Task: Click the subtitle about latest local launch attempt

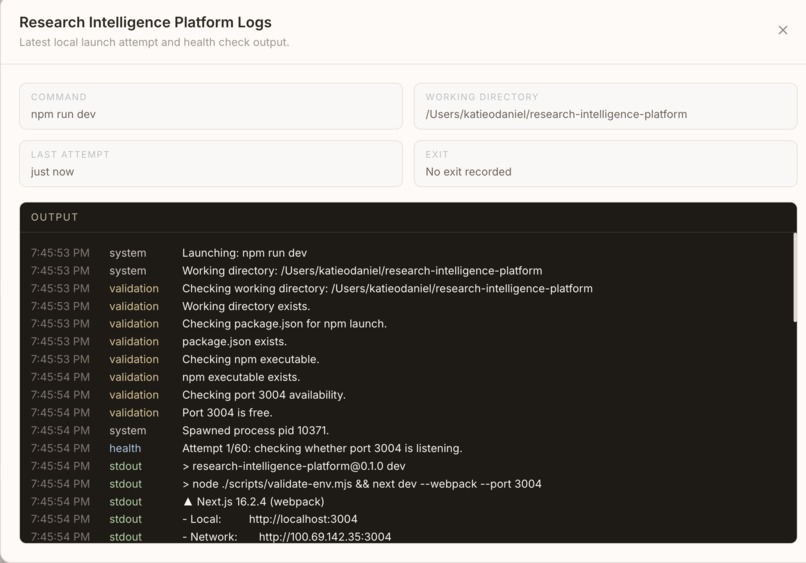Action: [154, 42]
